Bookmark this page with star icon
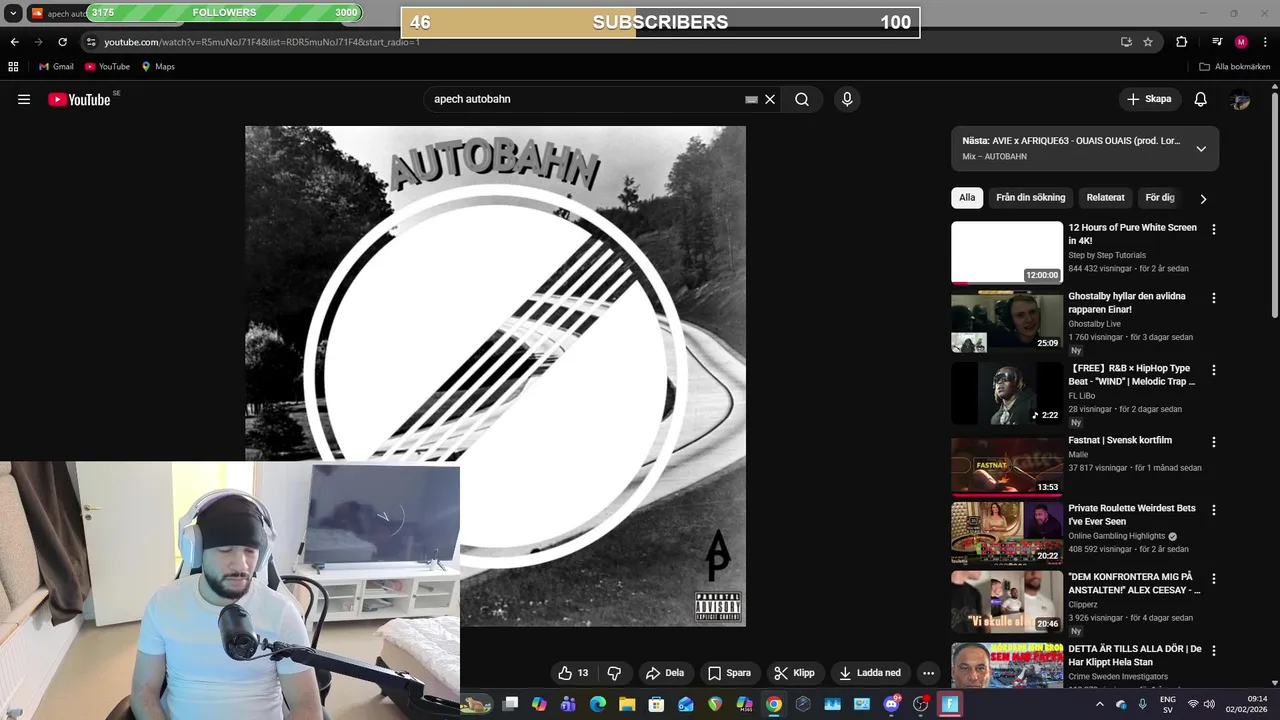The height and width of the screenshot is (720, 1280). [x=1148, y=42]
